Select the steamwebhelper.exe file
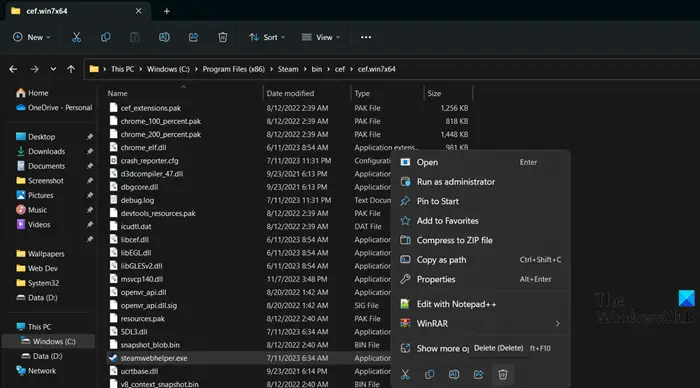 click(154, 358)
